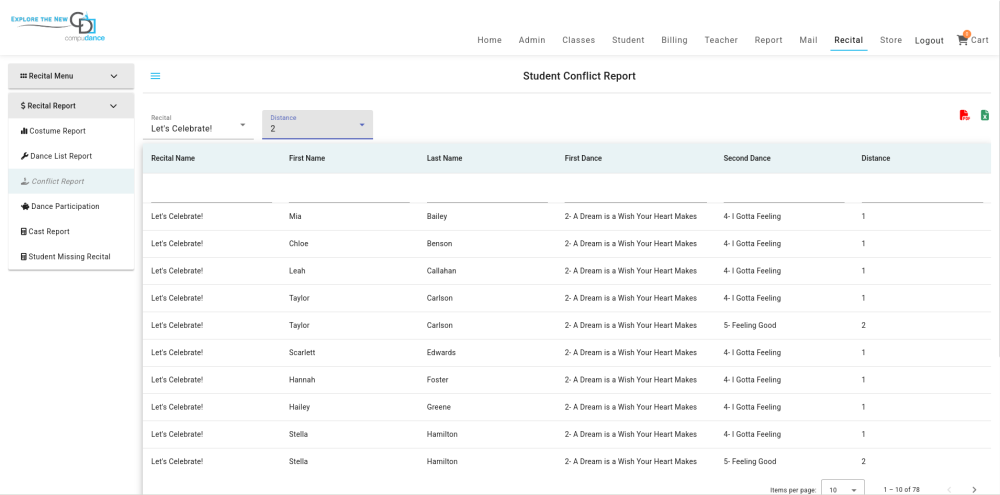Screen dimensions: 1000x495
Task: Open the shopping cart icon
Action: (962, 40)
